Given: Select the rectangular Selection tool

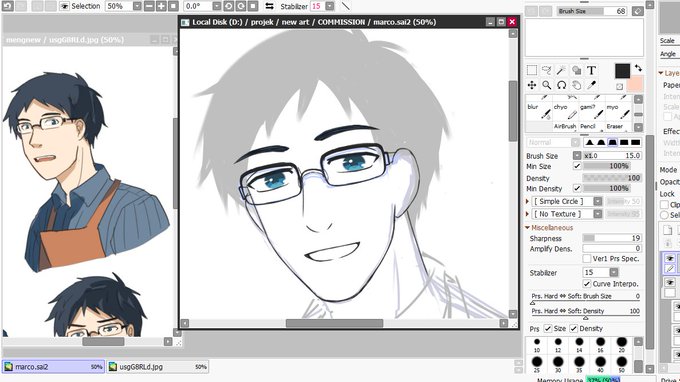Looking at the screenshot, I should pos(532,70).
